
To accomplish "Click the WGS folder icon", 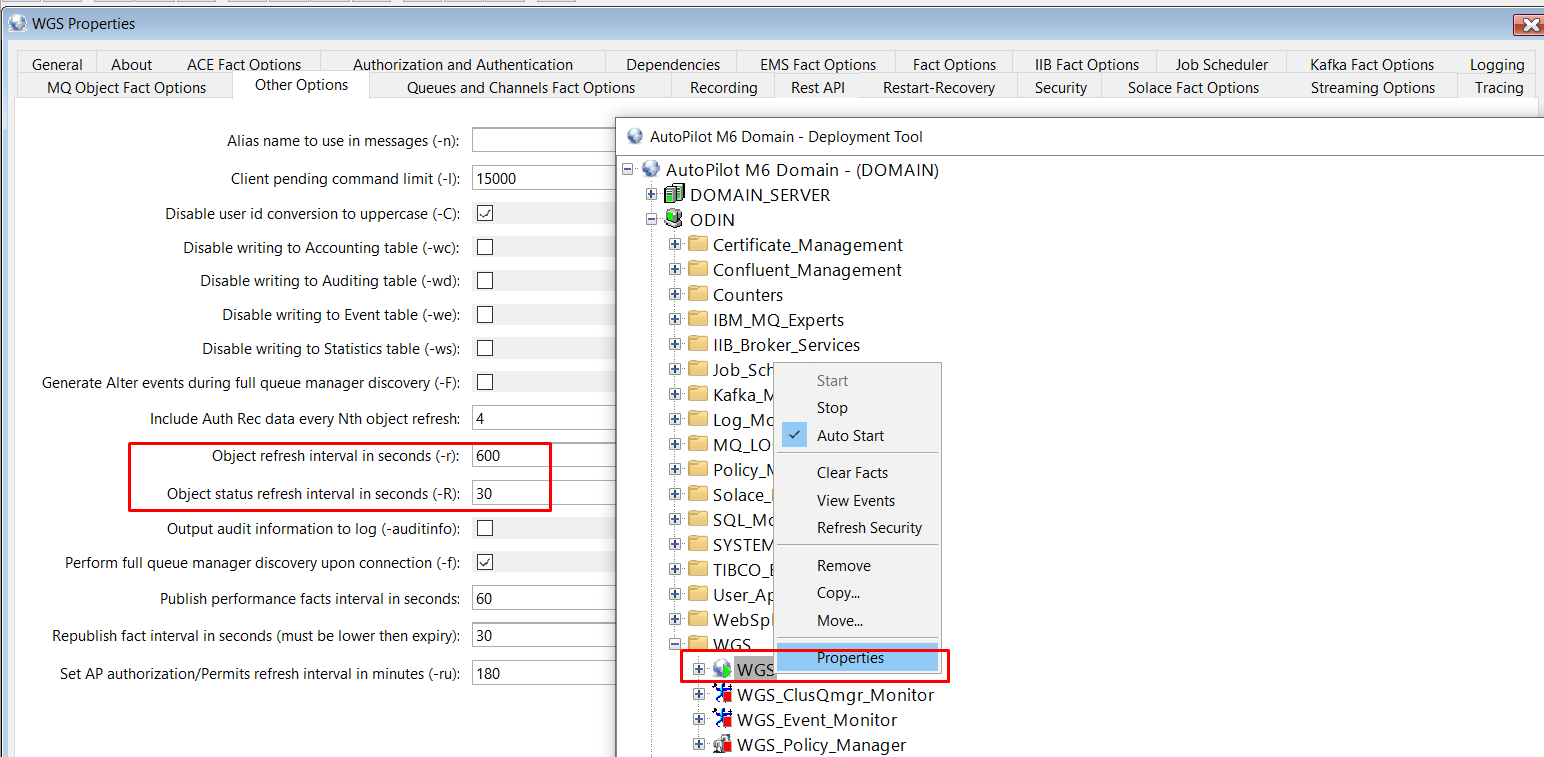I will (x=698, y=644).
